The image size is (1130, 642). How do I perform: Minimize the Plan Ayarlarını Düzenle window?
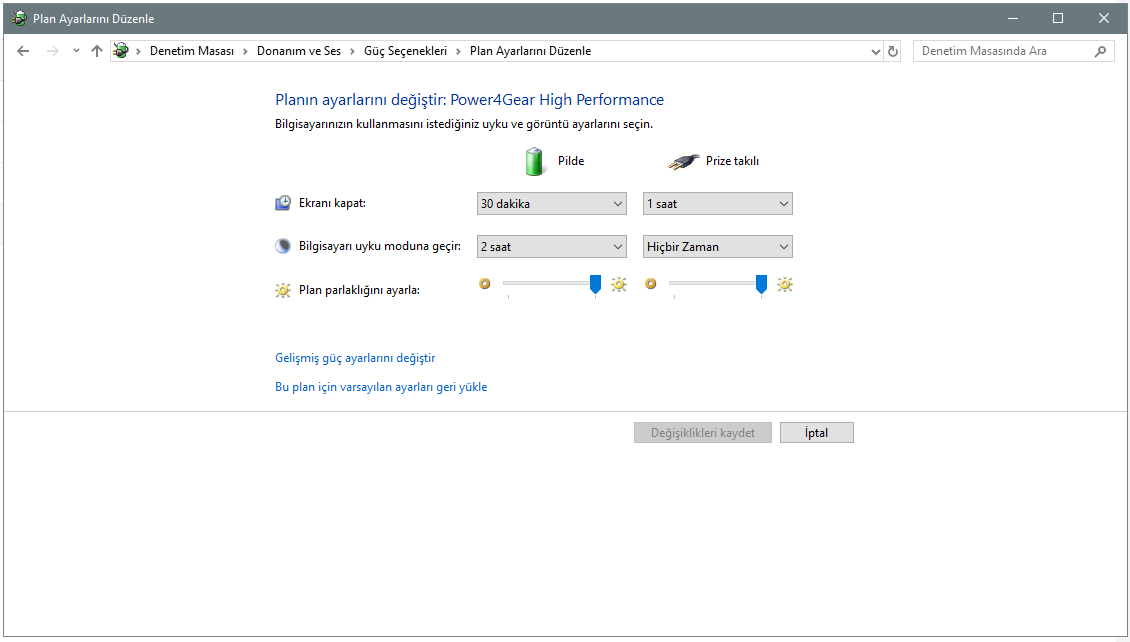[1013, 19]
